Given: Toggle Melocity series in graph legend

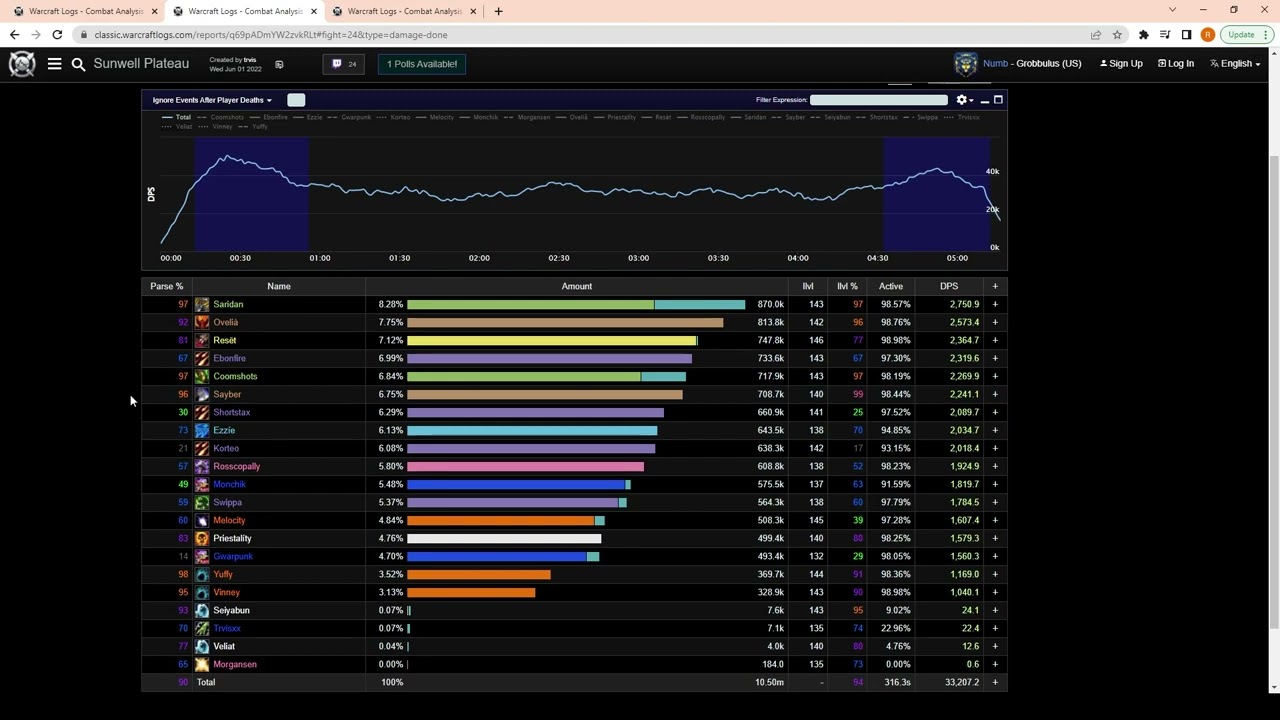Looking at the screenshot, I should tap(436, 117).
